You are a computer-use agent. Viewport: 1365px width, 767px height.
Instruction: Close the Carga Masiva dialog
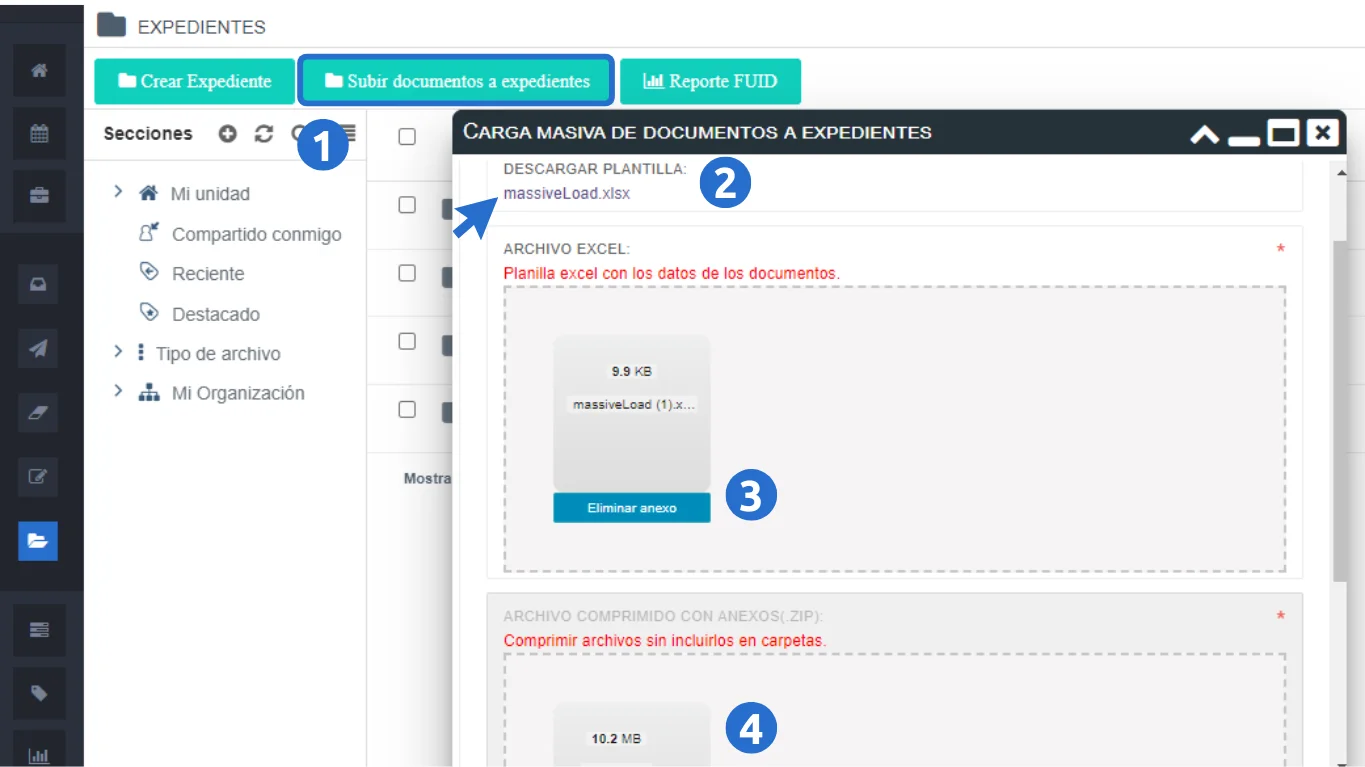point(1322,132)
